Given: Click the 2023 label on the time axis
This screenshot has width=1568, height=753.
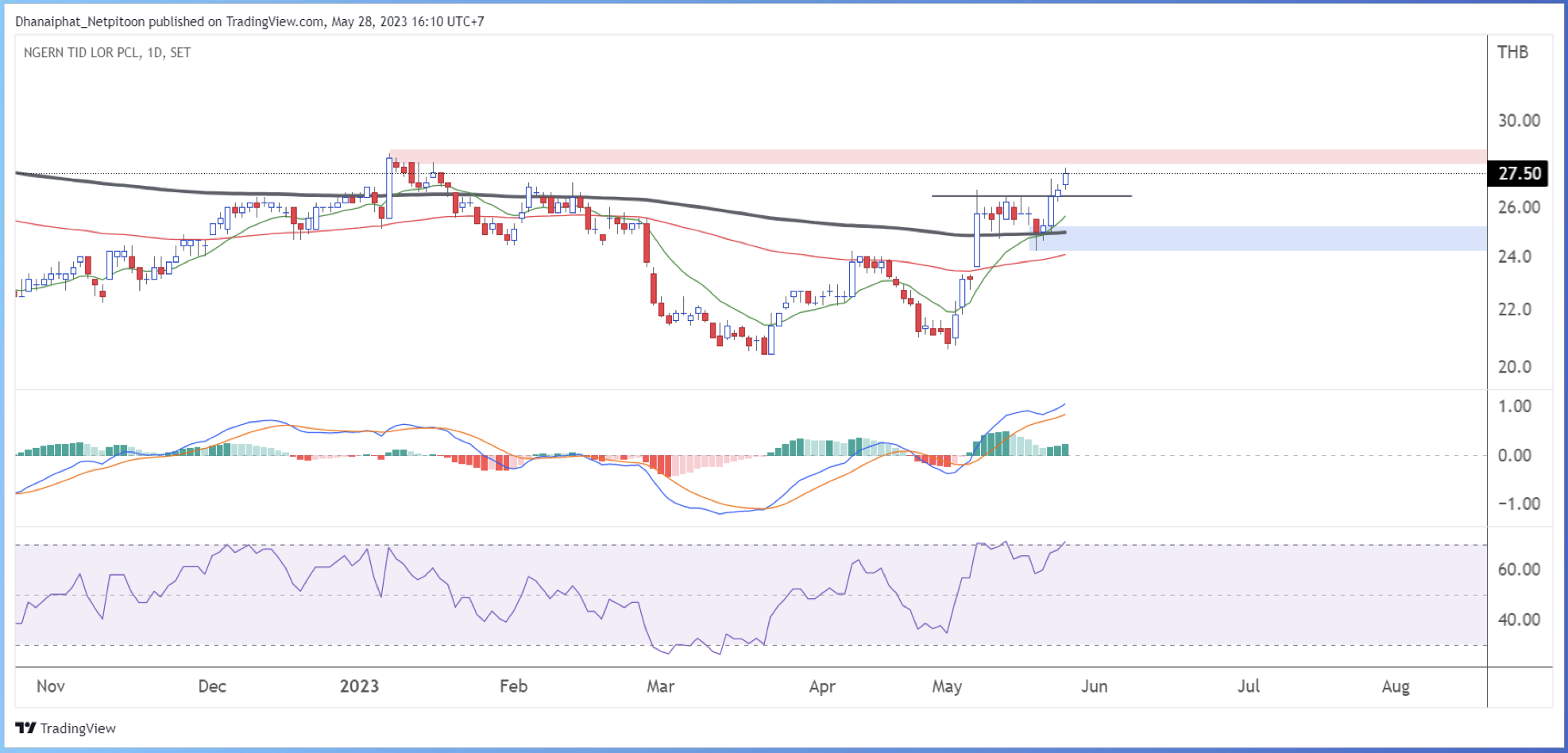Looking at the screenshot, I should 359,686.
